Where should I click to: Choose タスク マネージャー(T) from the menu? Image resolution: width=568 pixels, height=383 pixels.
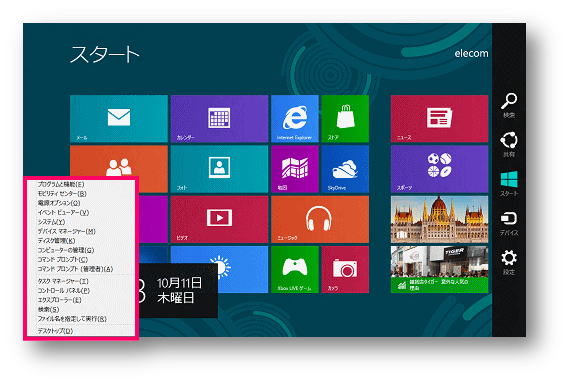(63, 281)
